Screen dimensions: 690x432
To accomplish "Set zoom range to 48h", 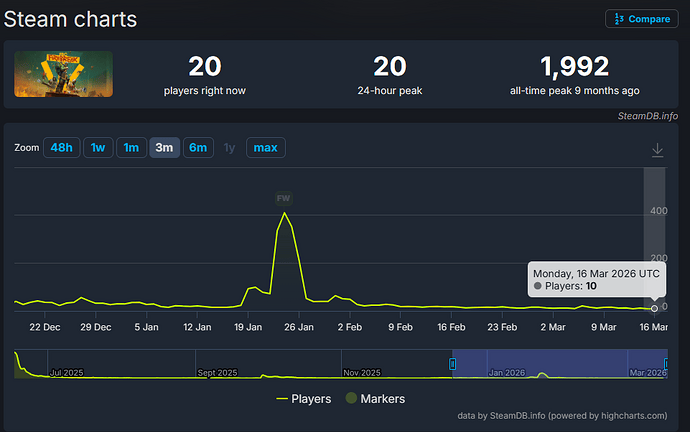I will pos(61,148).
